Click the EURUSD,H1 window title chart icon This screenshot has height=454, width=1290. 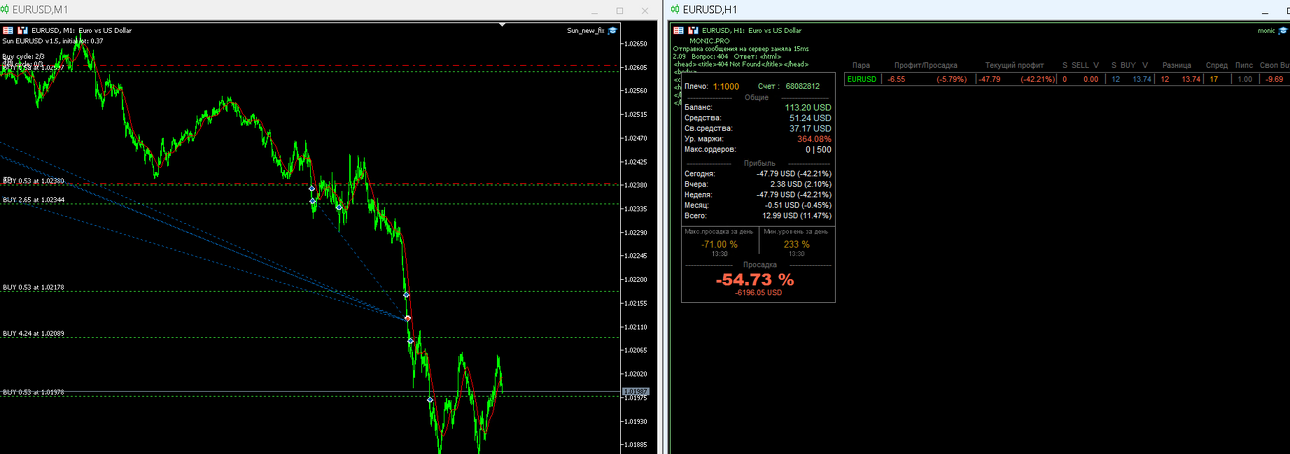[677, 9]
